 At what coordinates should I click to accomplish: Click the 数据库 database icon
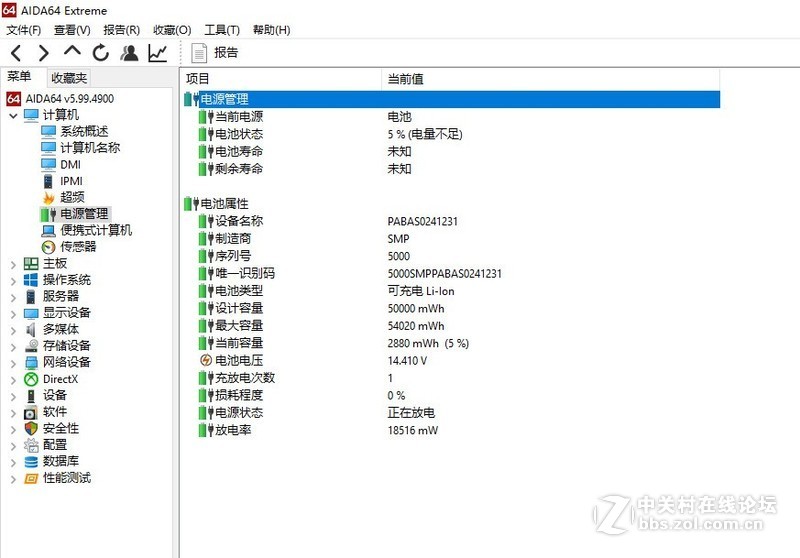(x=31, y=462)
